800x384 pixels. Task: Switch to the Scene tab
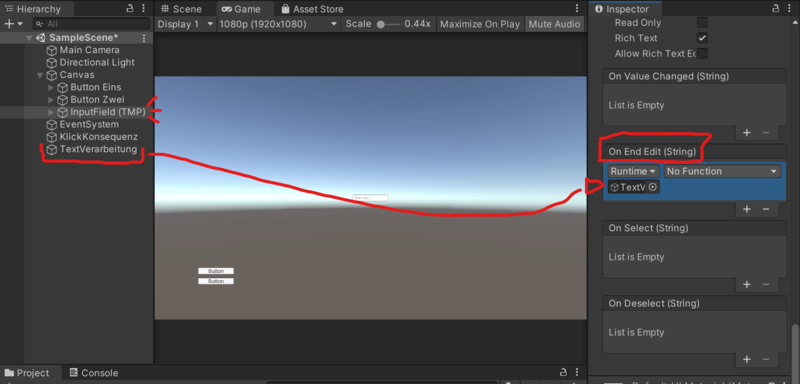coord(181,9)
